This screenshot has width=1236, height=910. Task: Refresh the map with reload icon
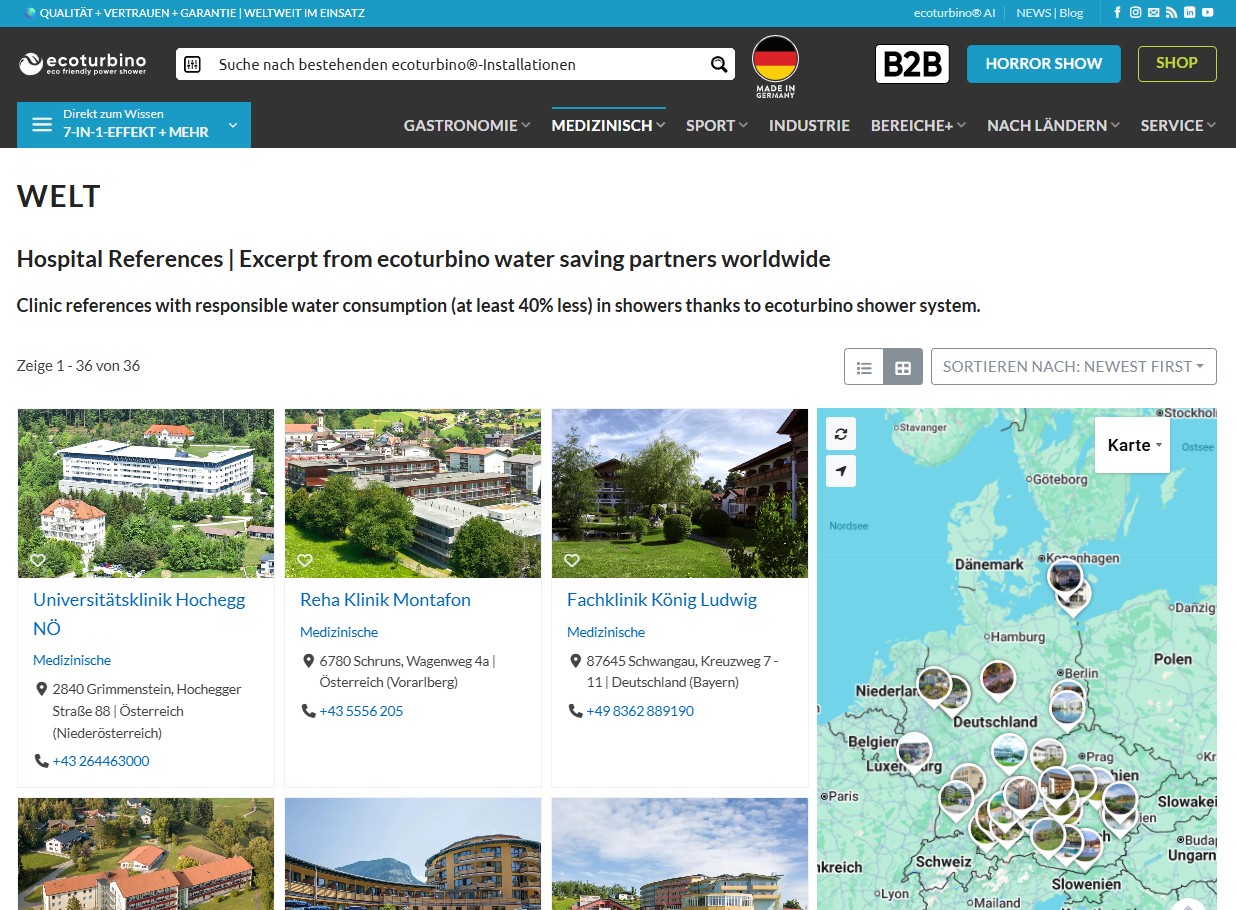click(841, 434)
